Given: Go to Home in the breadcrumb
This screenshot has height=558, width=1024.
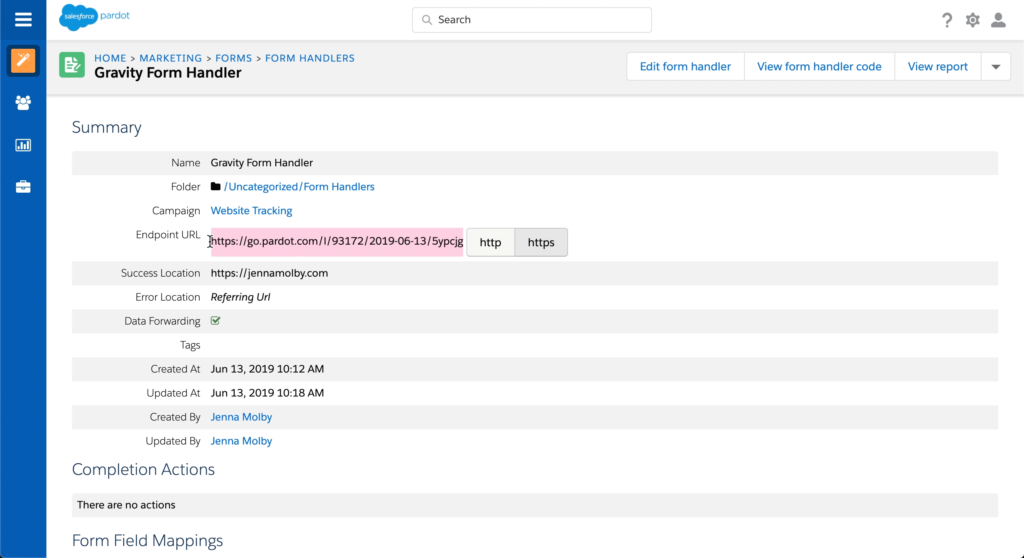Looking at the screenshot, I should [111, 59].
